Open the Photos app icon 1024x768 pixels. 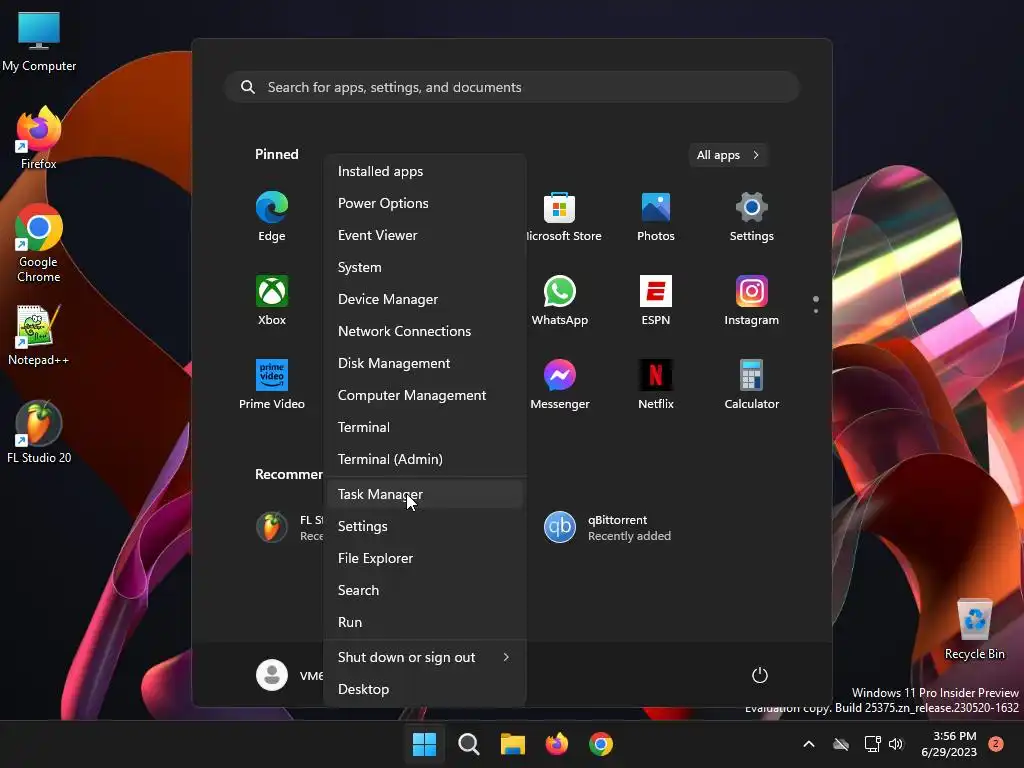click(x=656, y=216)
